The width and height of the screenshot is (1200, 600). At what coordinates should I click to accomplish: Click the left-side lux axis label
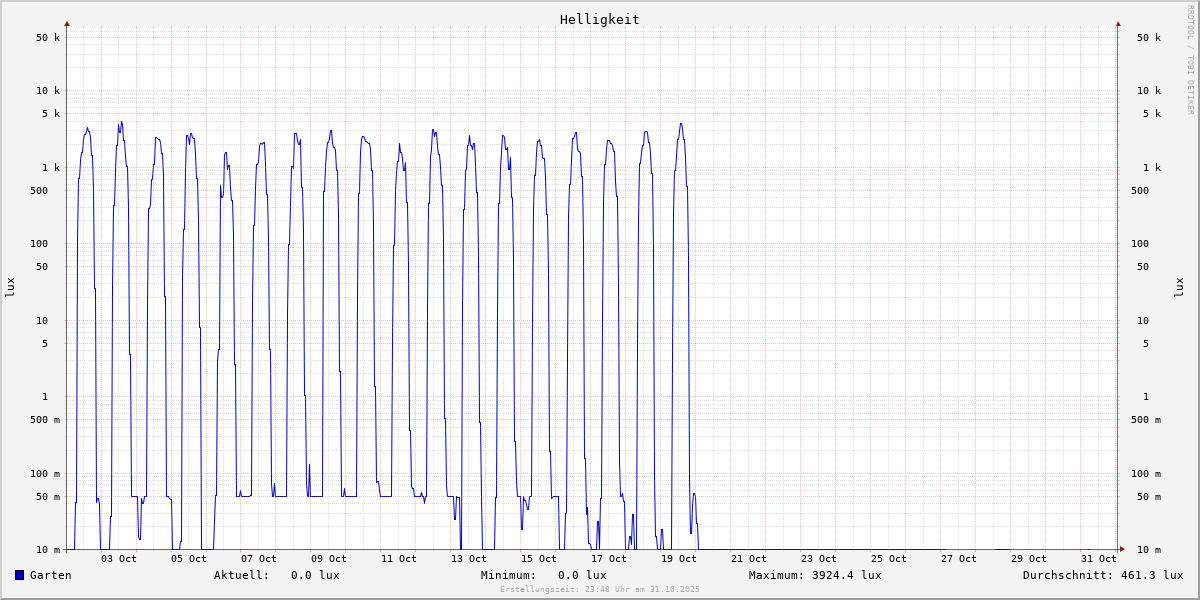click(10, 287)
